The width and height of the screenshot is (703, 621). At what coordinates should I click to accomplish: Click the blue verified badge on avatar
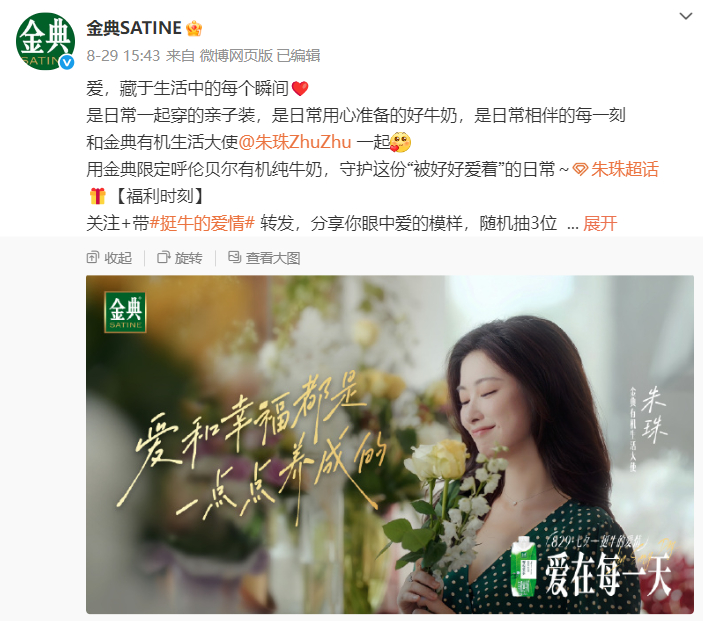[x=67, y=63]
